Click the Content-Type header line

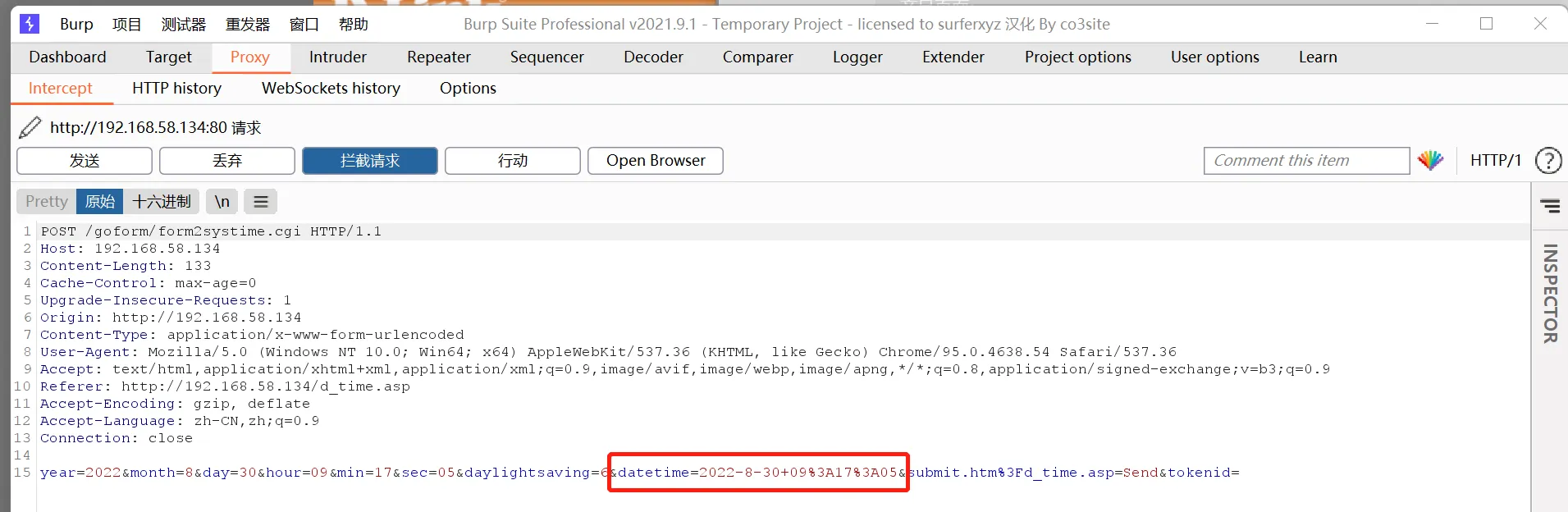(x=252, y=335)
